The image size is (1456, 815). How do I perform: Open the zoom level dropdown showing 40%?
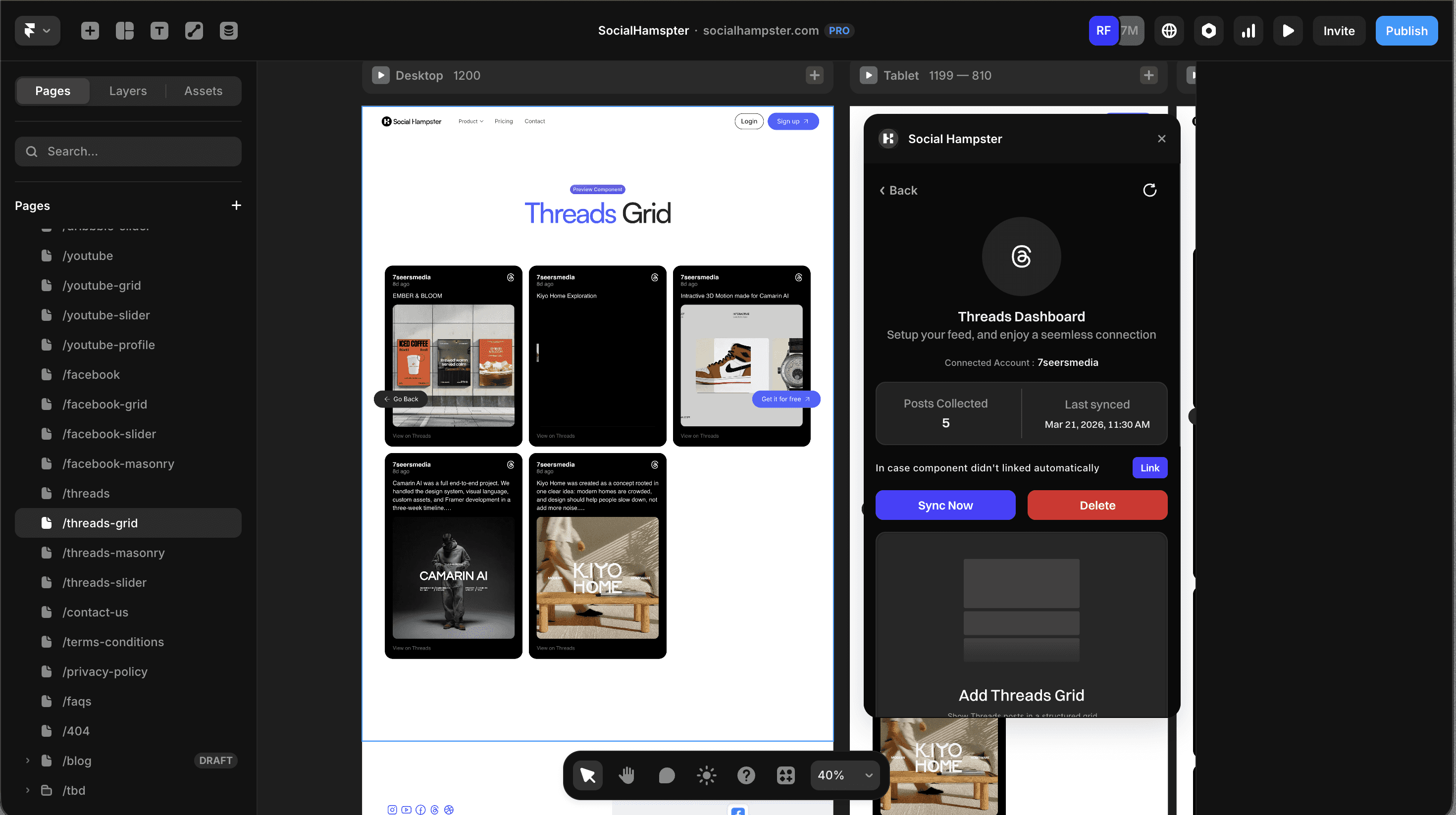click(x=844, y=775)
